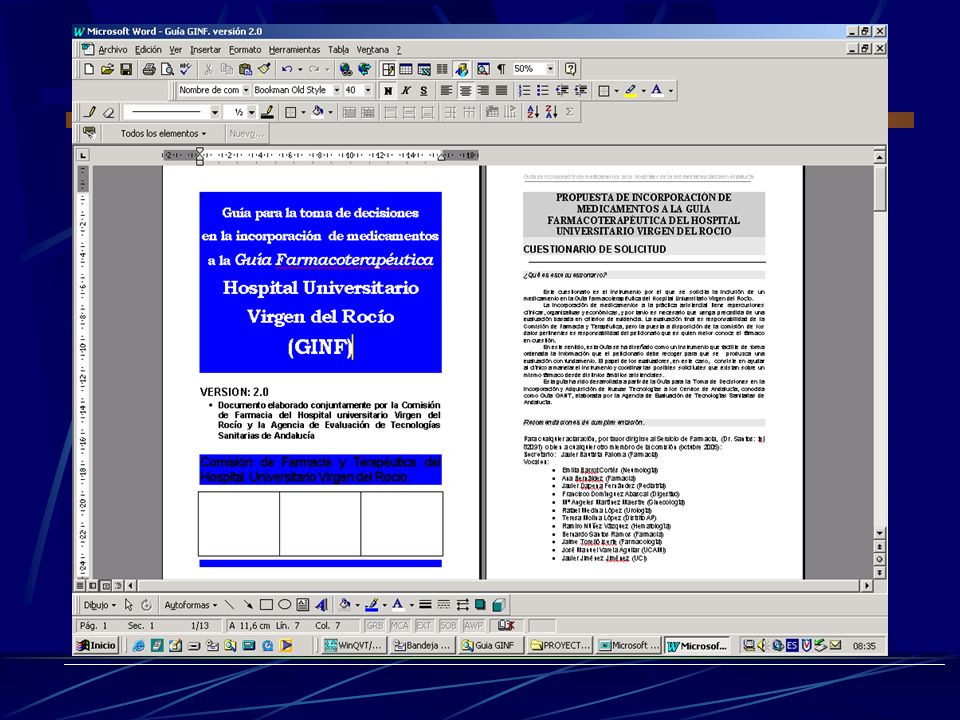960x720 pixels.
Task: Run the spelling and grammar check
Action: coord(185,69)
